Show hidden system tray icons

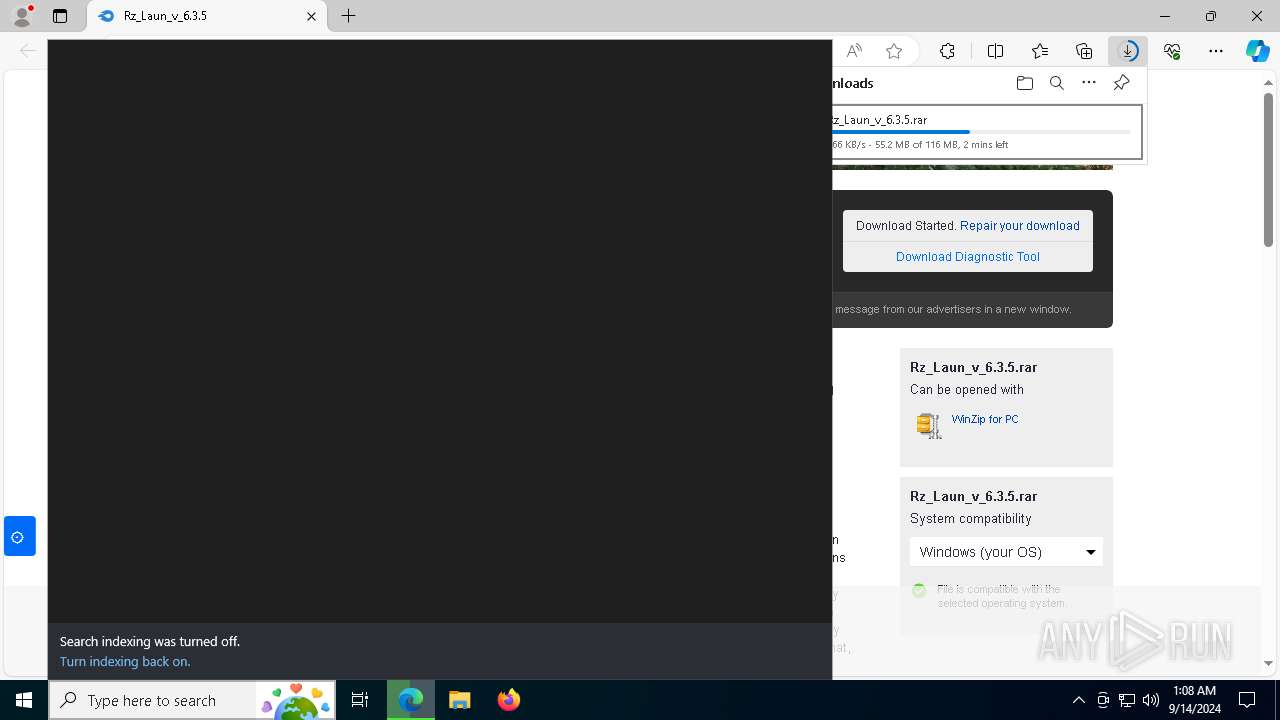1078,700
